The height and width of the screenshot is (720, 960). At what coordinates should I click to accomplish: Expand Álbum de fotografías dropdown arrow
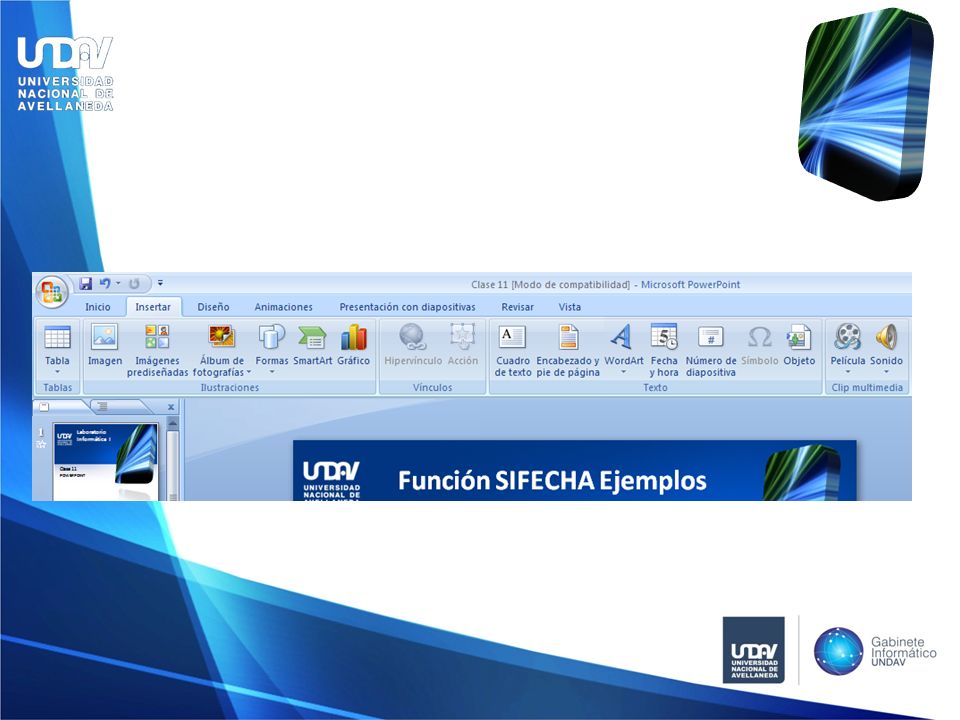(x=249, y=372)
